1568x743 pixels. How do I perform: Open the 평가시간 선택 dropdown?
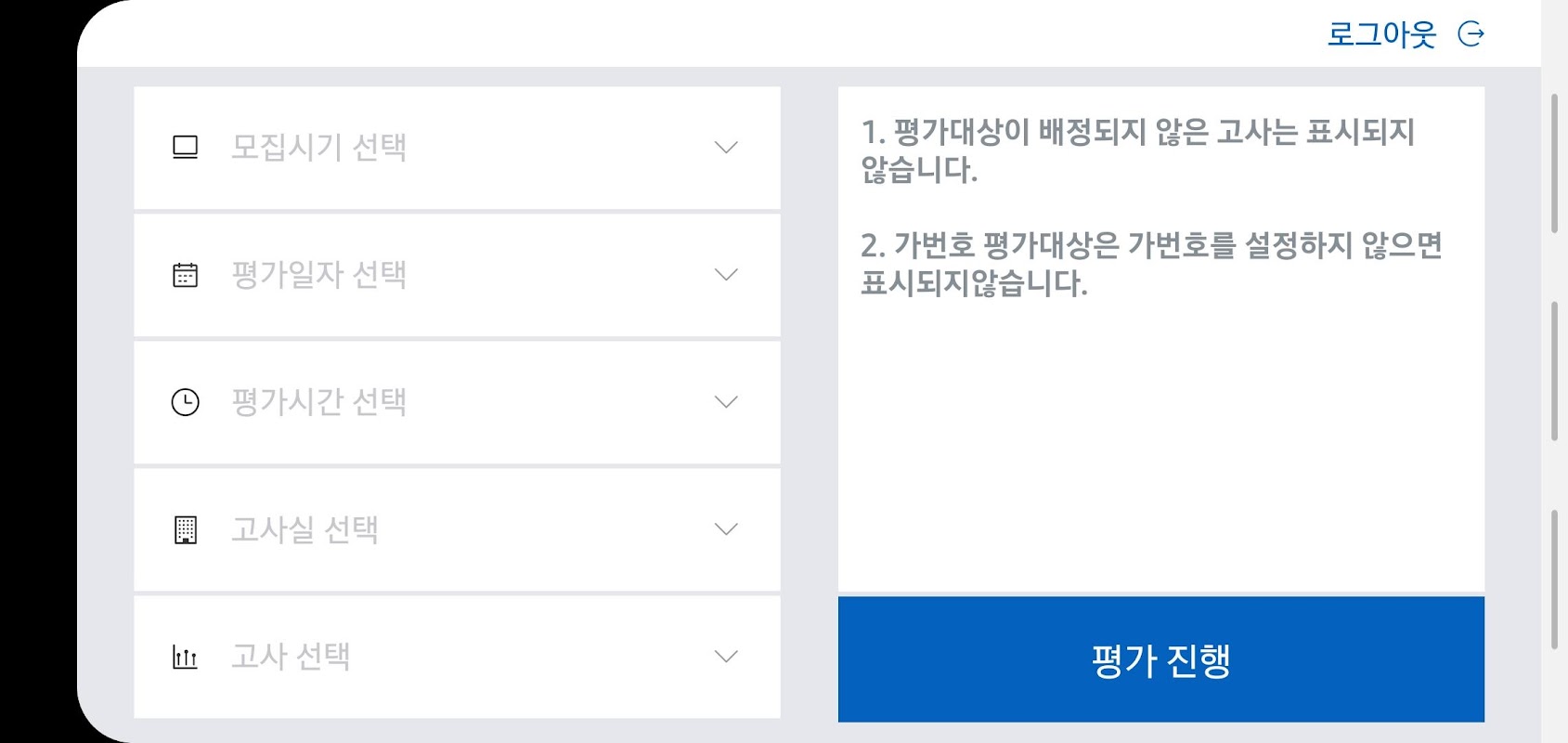tap(457, 402)
